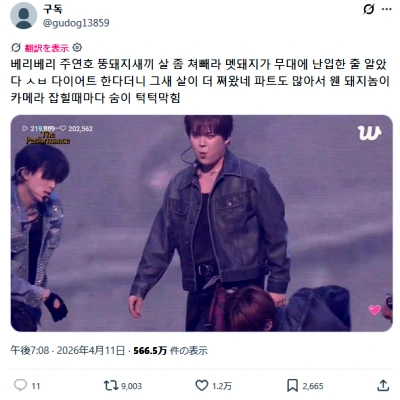Screen dimensions: 400x400
Task: Open the three-dot more options menu
Action: coord(387,9)
